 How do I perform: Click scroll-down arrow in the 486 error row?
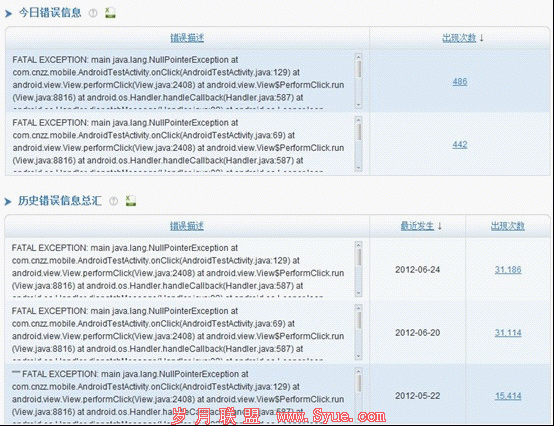pyautogui.click(x=359, y=105)
